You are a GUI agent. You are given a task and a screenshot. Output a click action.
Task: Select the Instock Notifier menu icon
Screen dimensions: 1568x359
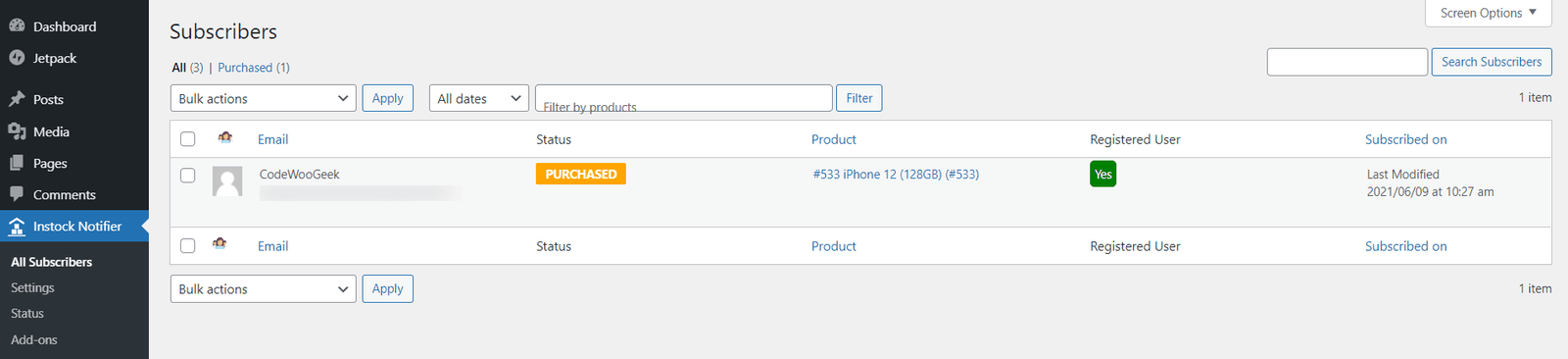tap(17, 227)
